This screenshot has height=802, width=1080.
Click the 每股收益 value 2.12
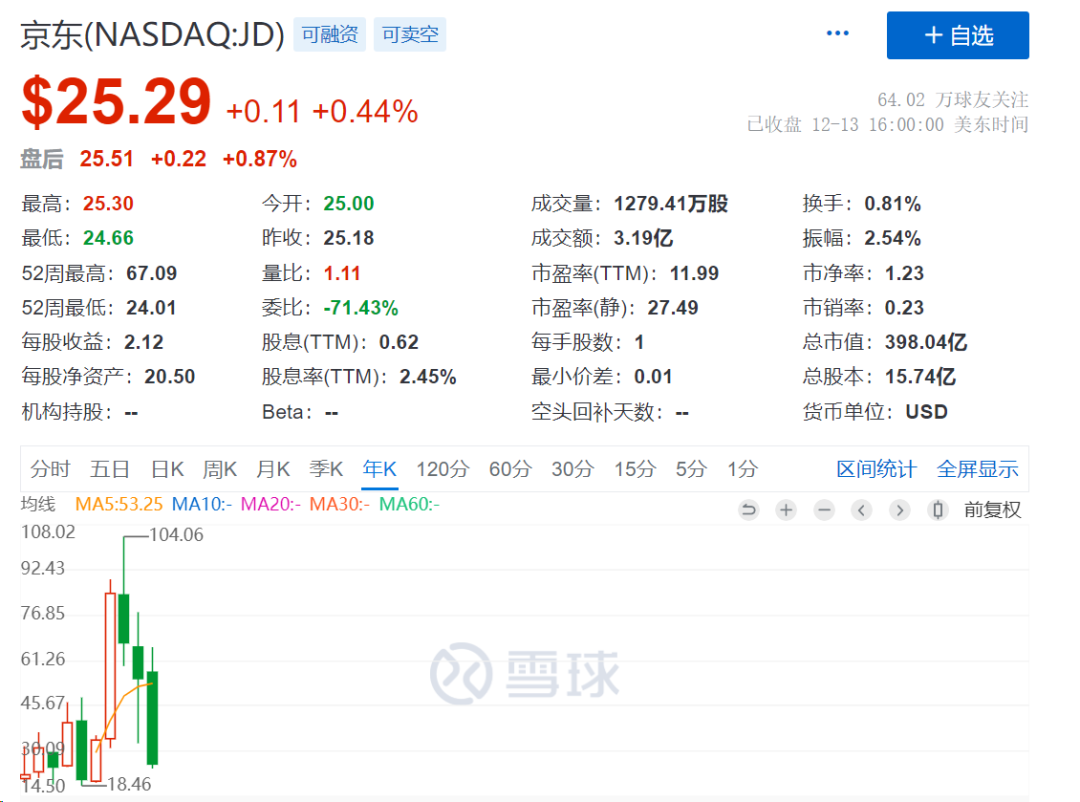(144, 342)
